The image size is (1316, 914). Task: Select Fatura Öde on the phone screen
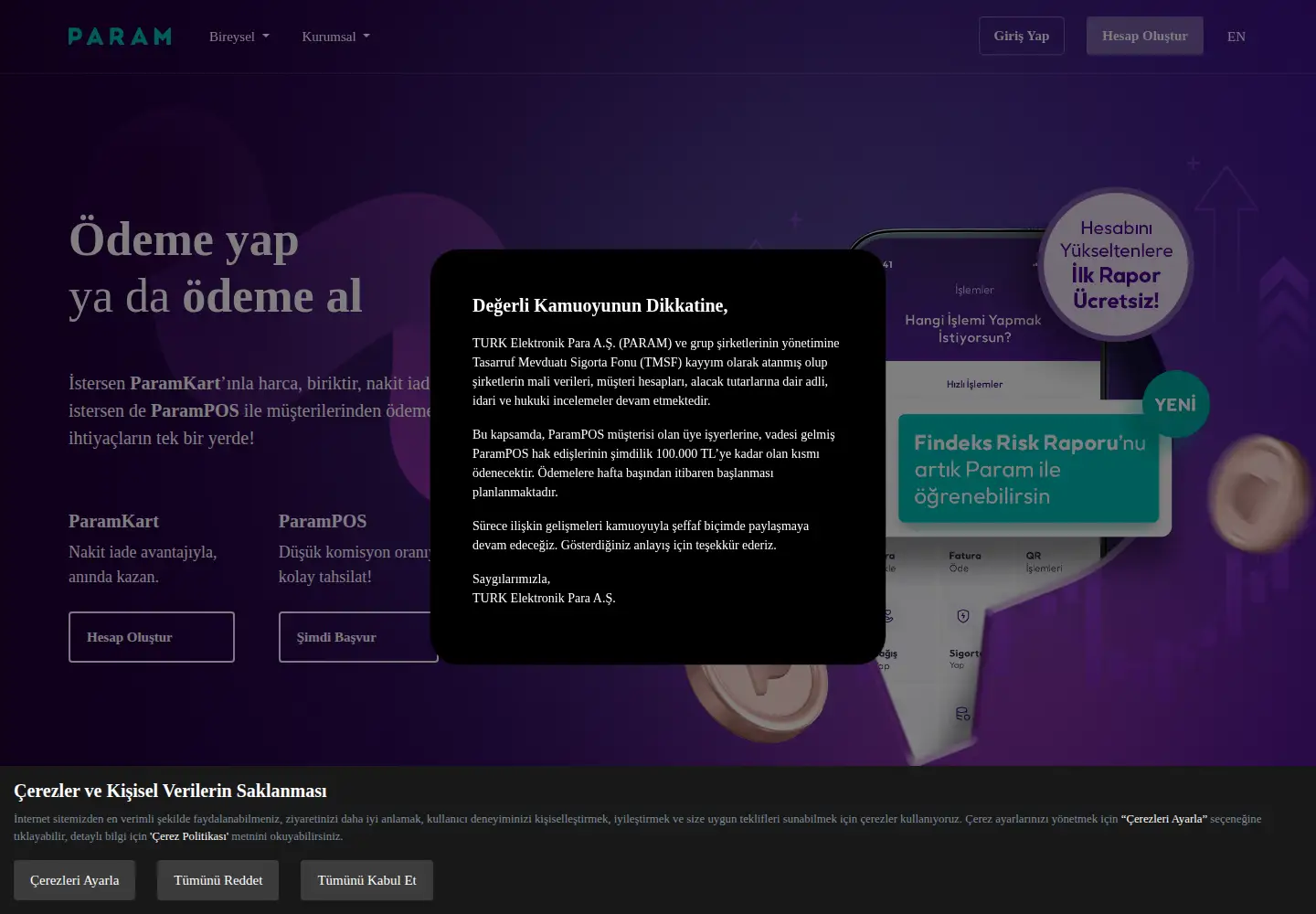pos(964,562)
